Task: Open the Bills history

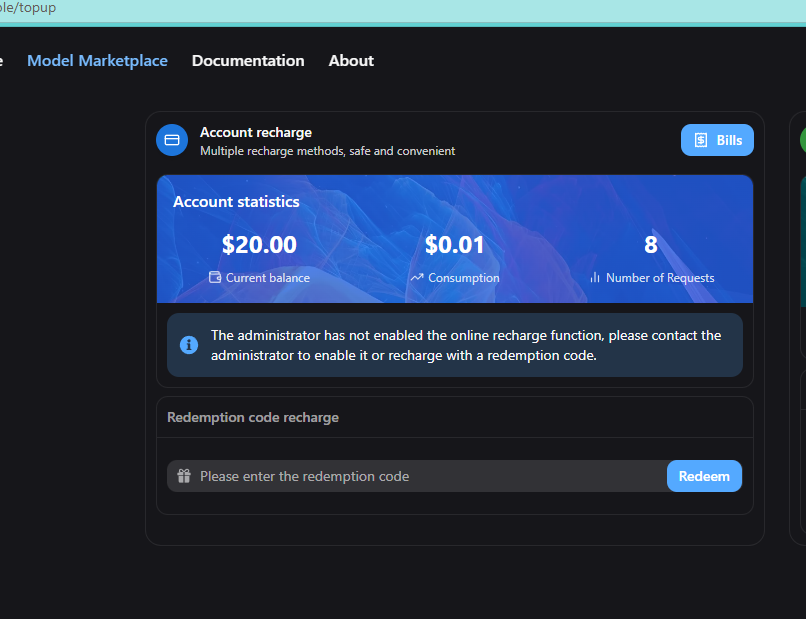Action: (x=717, y=140)
